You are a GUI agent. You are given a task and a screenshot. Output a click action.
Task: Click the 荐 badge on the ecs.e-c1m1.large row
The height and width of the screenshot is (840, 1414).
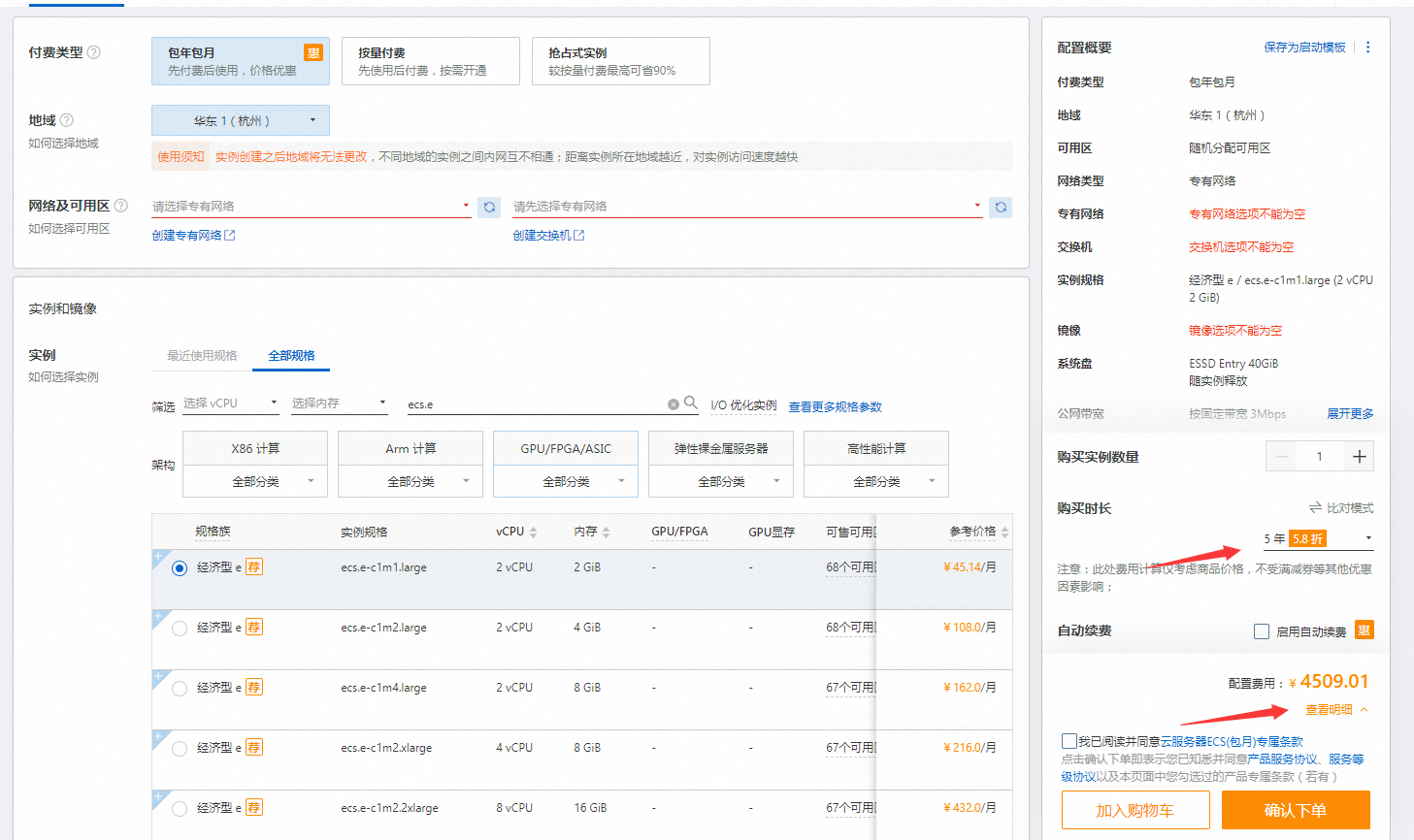(x=254, y=567)
